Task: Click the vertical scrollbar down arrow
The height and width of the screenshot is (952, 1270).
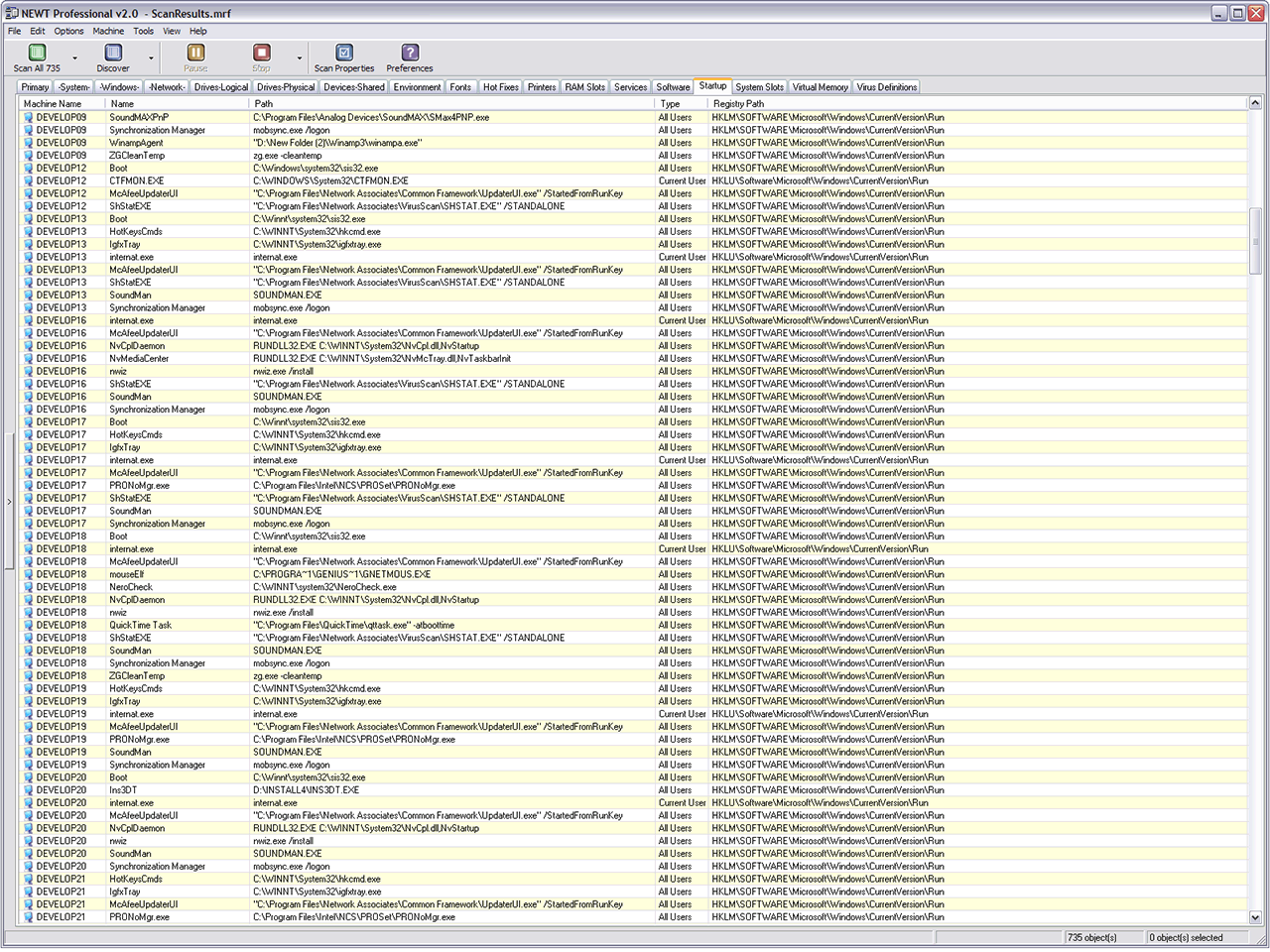Action: (x=1255, y=918)
